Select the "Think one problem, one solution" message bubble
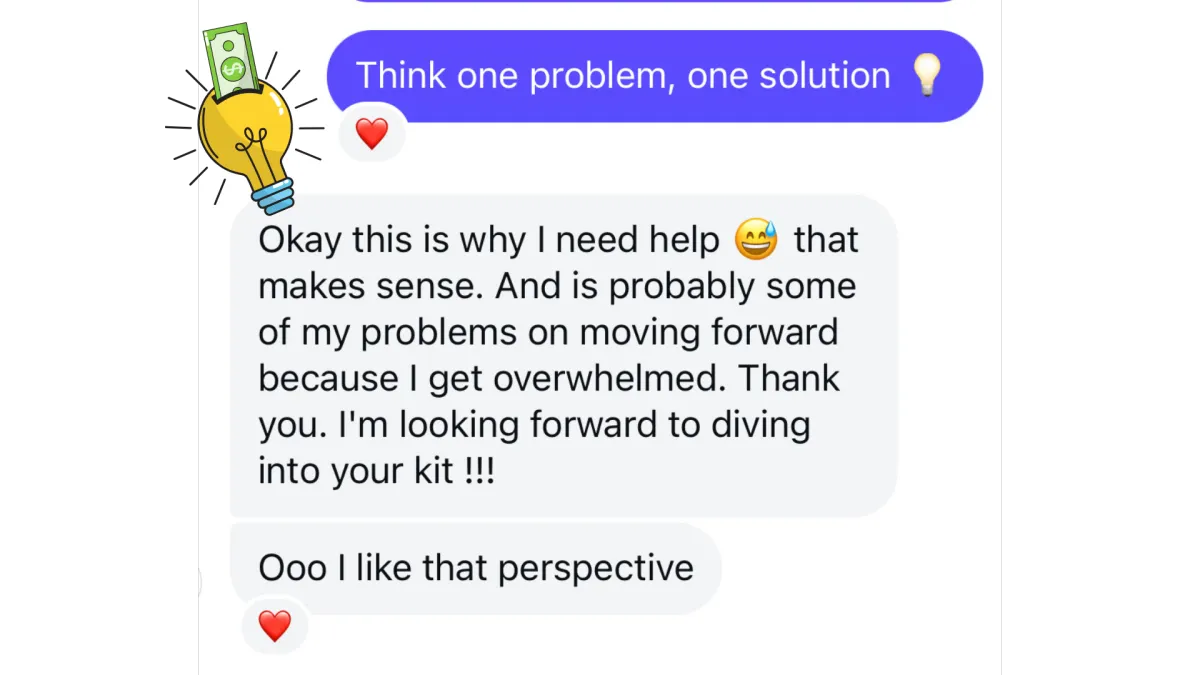1200x675 pixels. 655,76
